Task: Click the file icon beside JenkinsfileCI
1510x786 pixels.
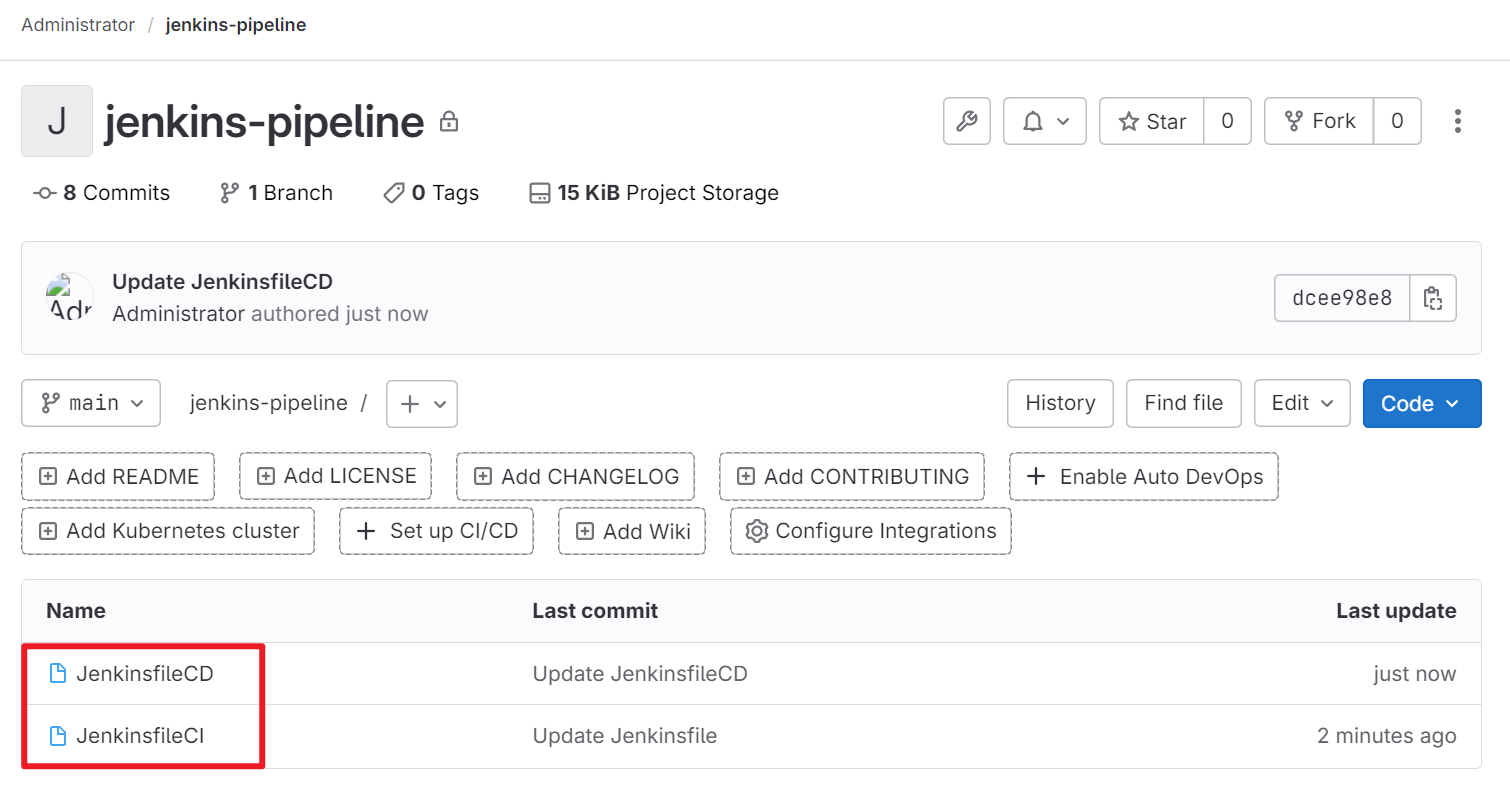Action: pos(58,736)
